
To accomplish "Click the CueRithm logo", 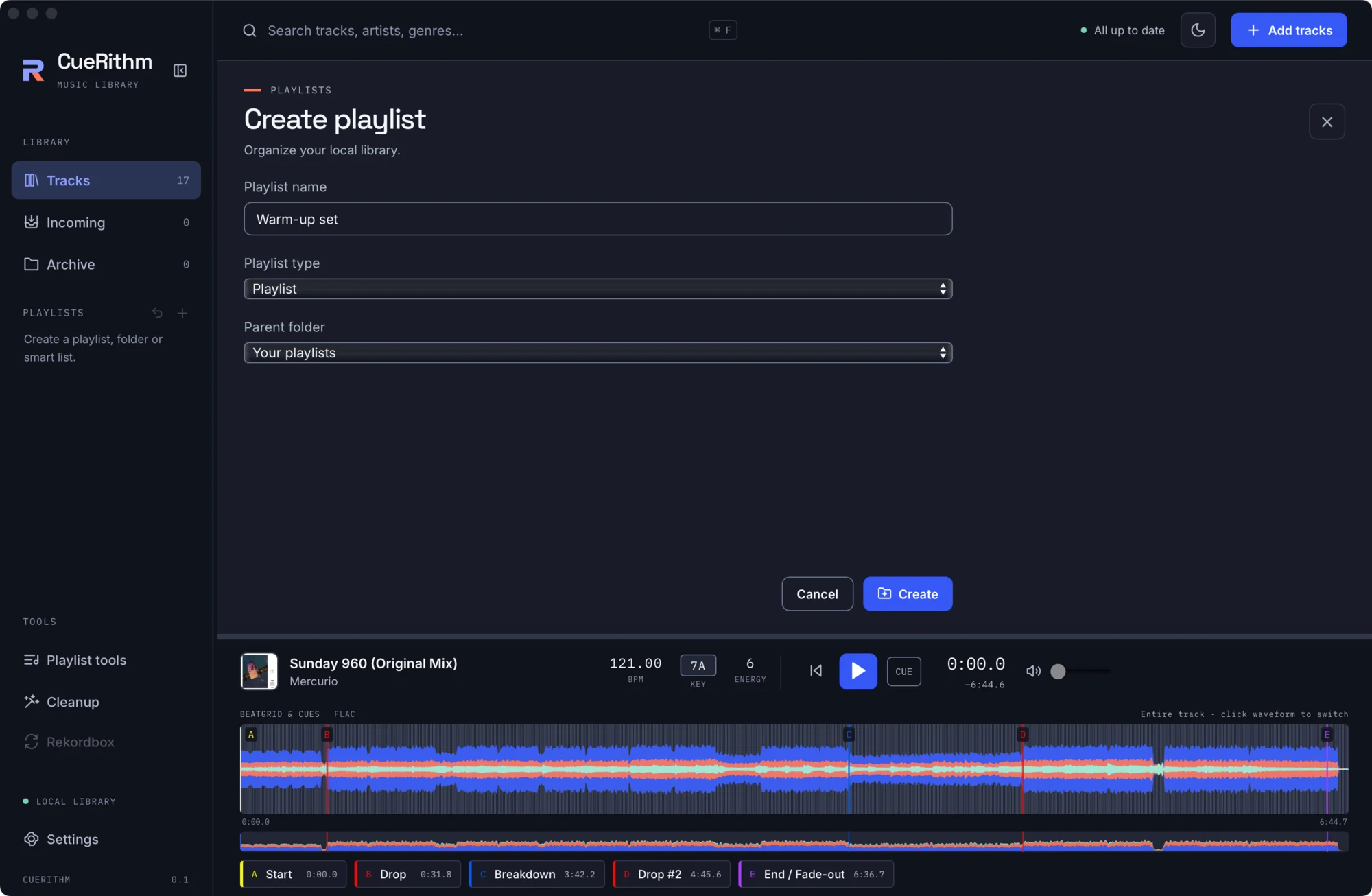I will (33, 70).
